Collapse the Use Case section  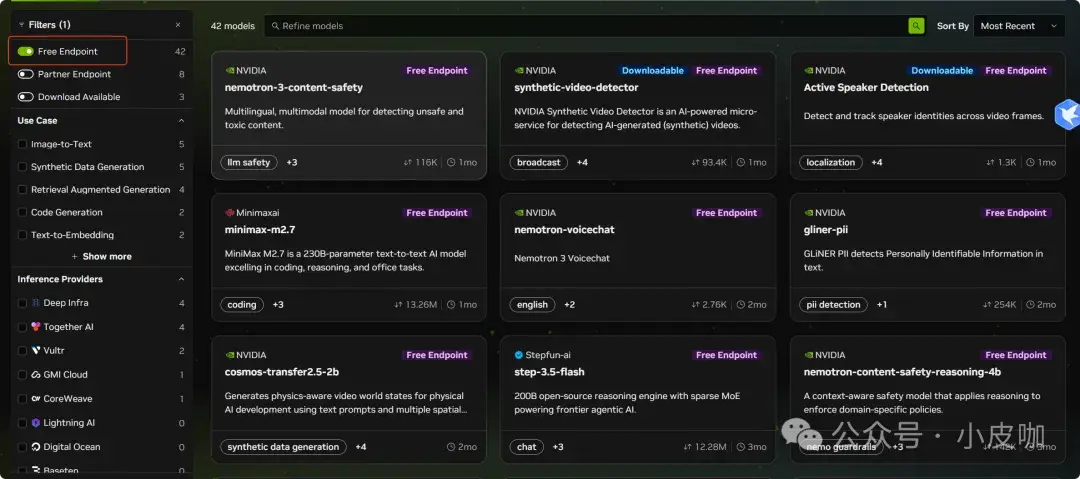[181, 121]
